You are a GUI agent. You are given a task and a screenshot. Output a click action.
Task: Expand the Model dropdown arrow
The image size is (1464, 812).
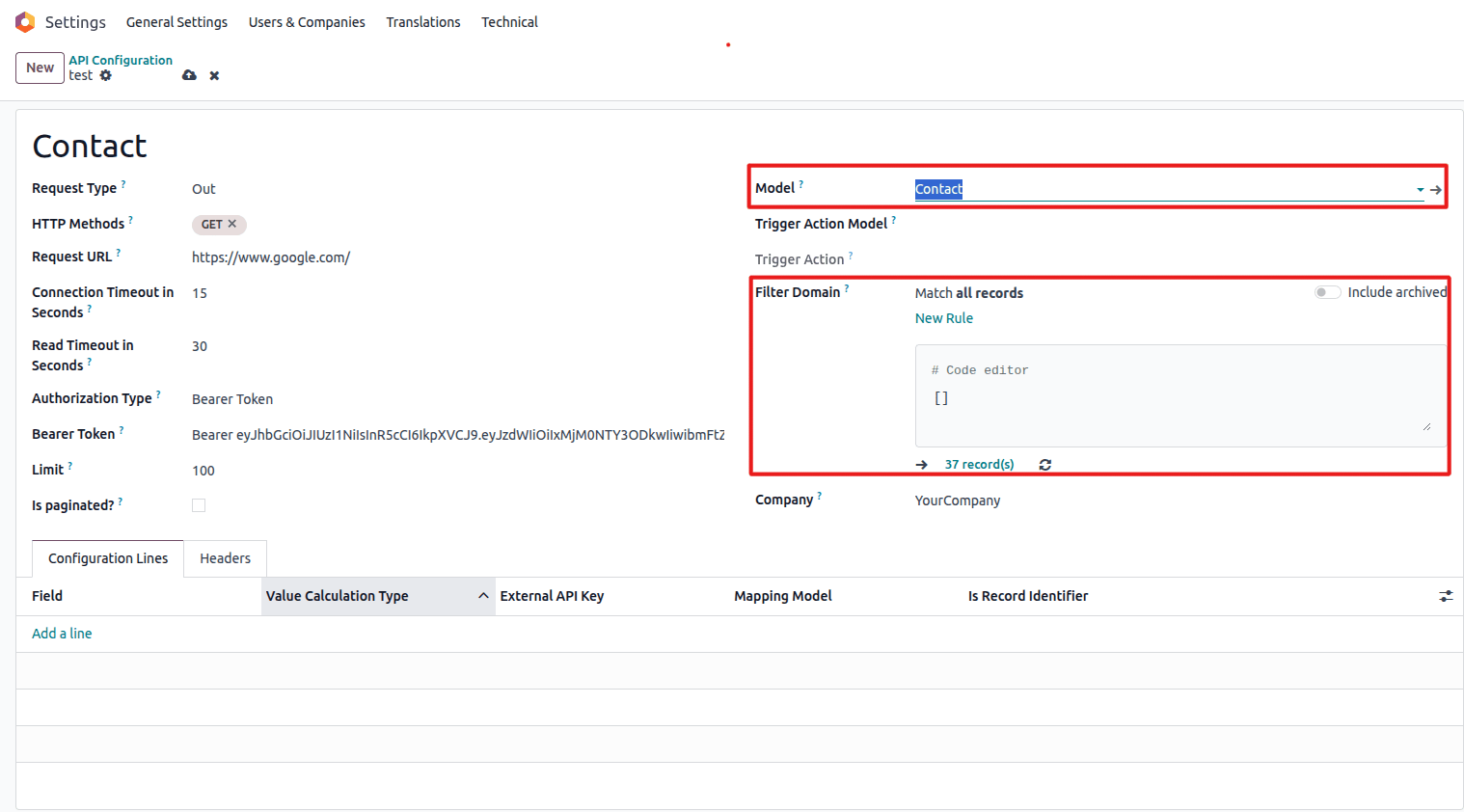coord(1420,190)
